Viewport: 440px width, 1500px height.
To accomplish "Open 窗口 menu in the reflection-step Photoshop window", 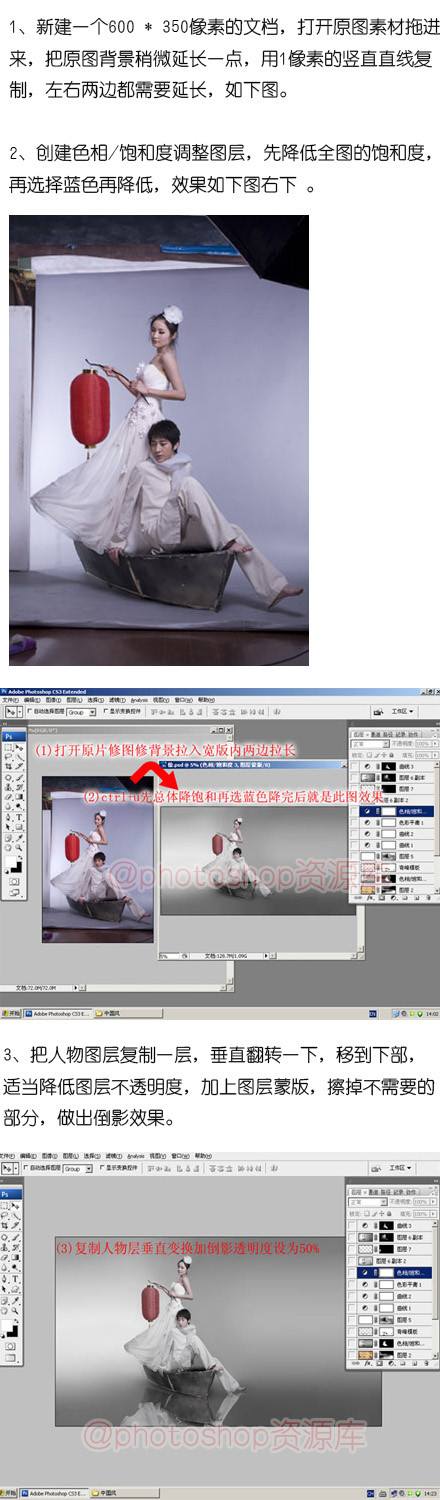I will tap(181, 1156).
